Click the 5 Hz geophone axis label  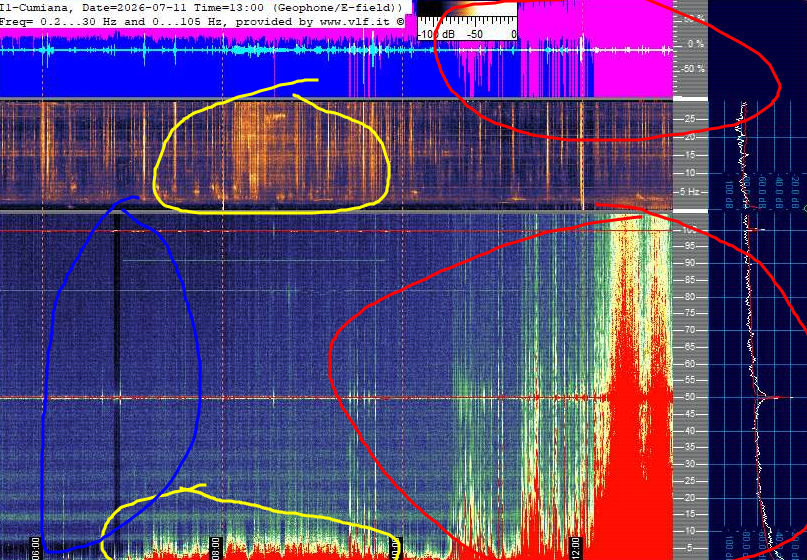tap(690, 191)
